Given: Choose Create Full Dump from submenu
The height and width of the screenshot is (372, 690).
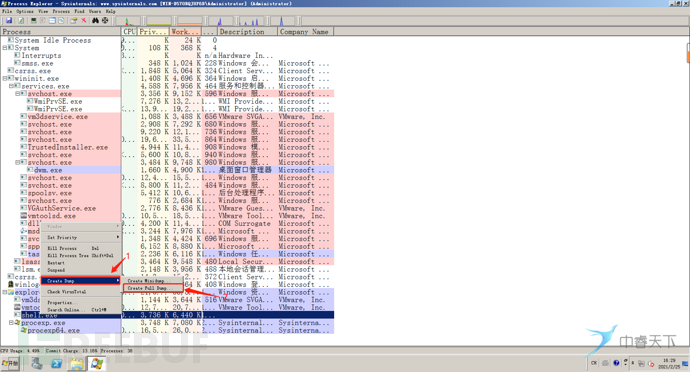Looking at the screenshot, I should tap(153, 288).
